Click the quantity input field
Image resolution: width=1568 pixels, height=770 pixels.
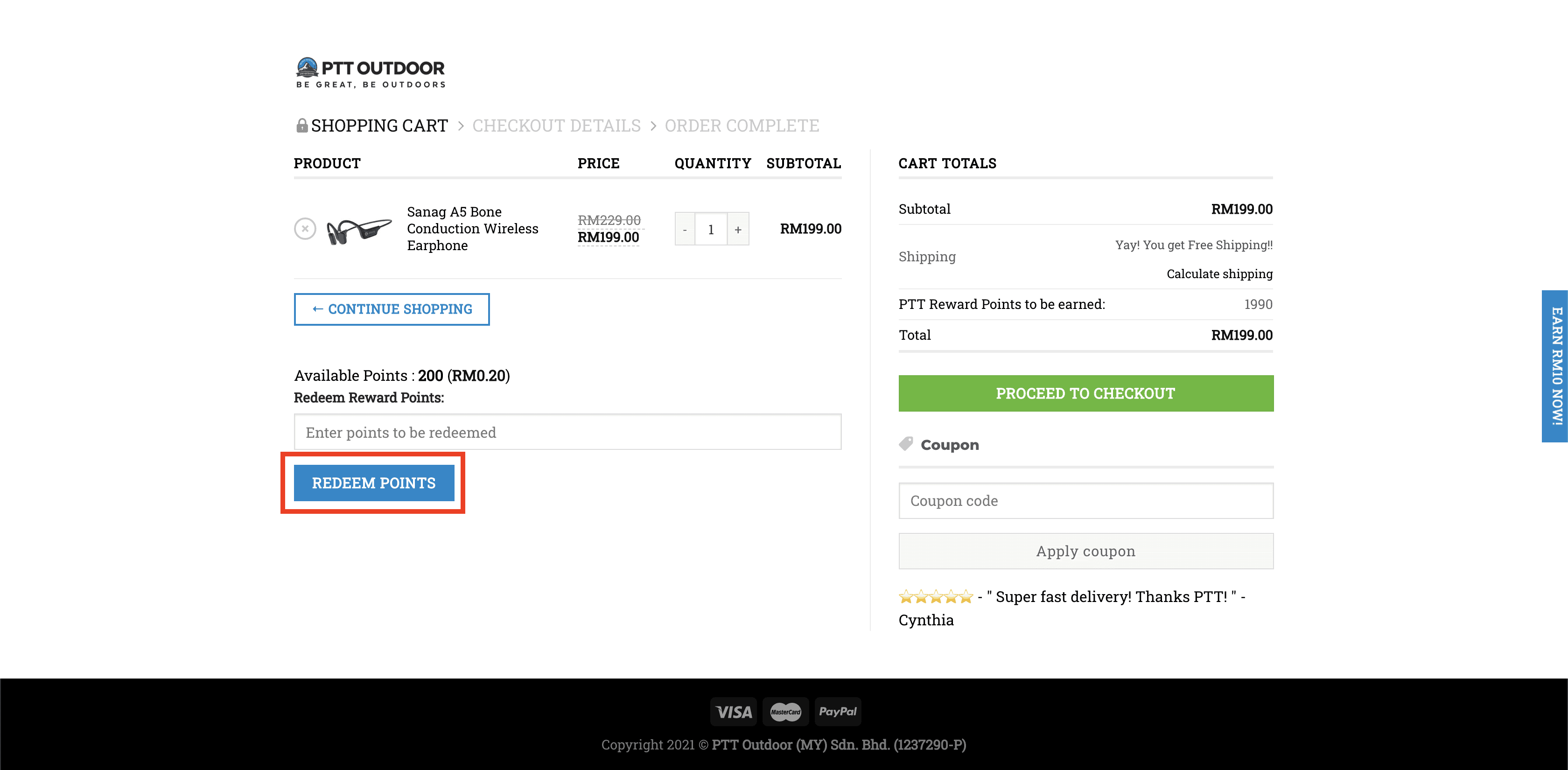tap(711, 230)
